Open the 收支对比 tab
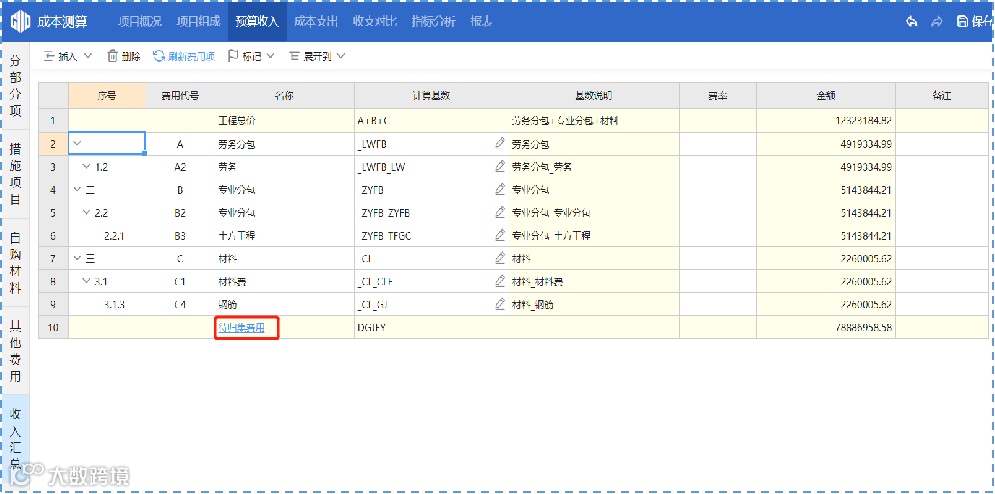This screenshot has width=995, height=494. tap(374, 22)
